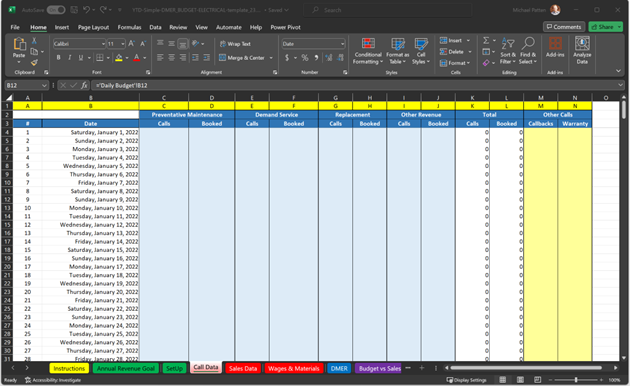Open the Page Layout tab
The height and width of the screenshot is (386, 630).
(93, 27)
